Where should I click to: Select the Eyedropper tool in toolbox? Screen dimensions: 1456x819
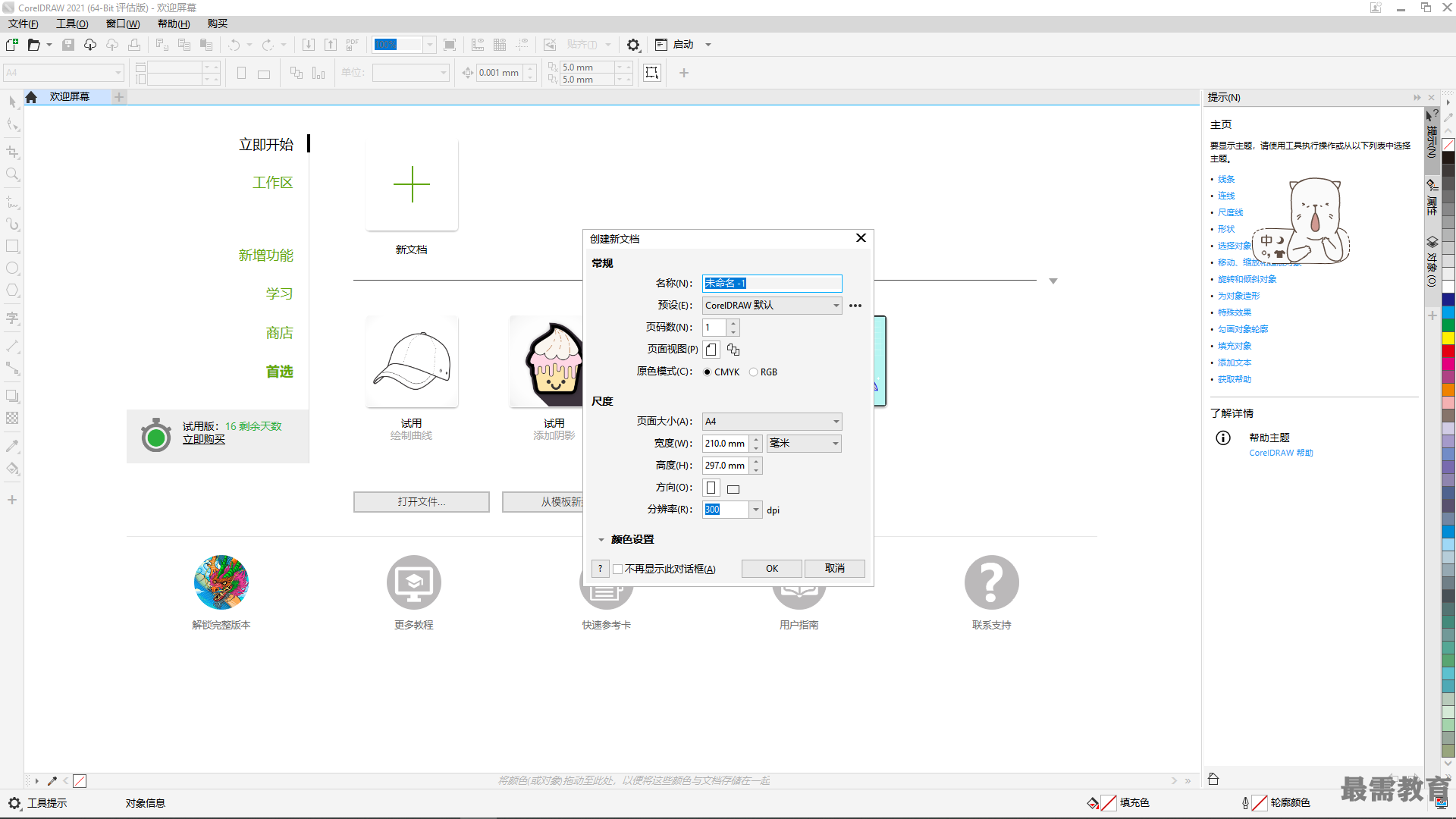coord(12,446)
